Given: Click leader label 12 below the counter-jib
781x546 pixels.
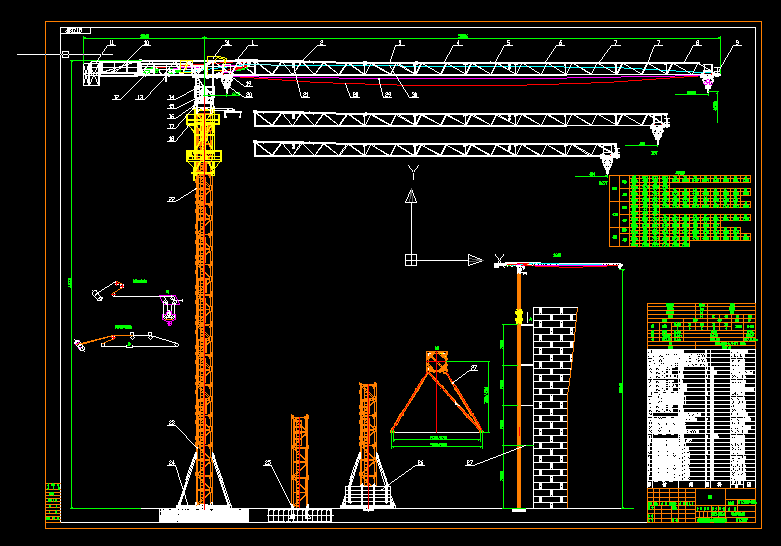Looking at the screenshot, I should pyautogui.click(x=116, y=97).
